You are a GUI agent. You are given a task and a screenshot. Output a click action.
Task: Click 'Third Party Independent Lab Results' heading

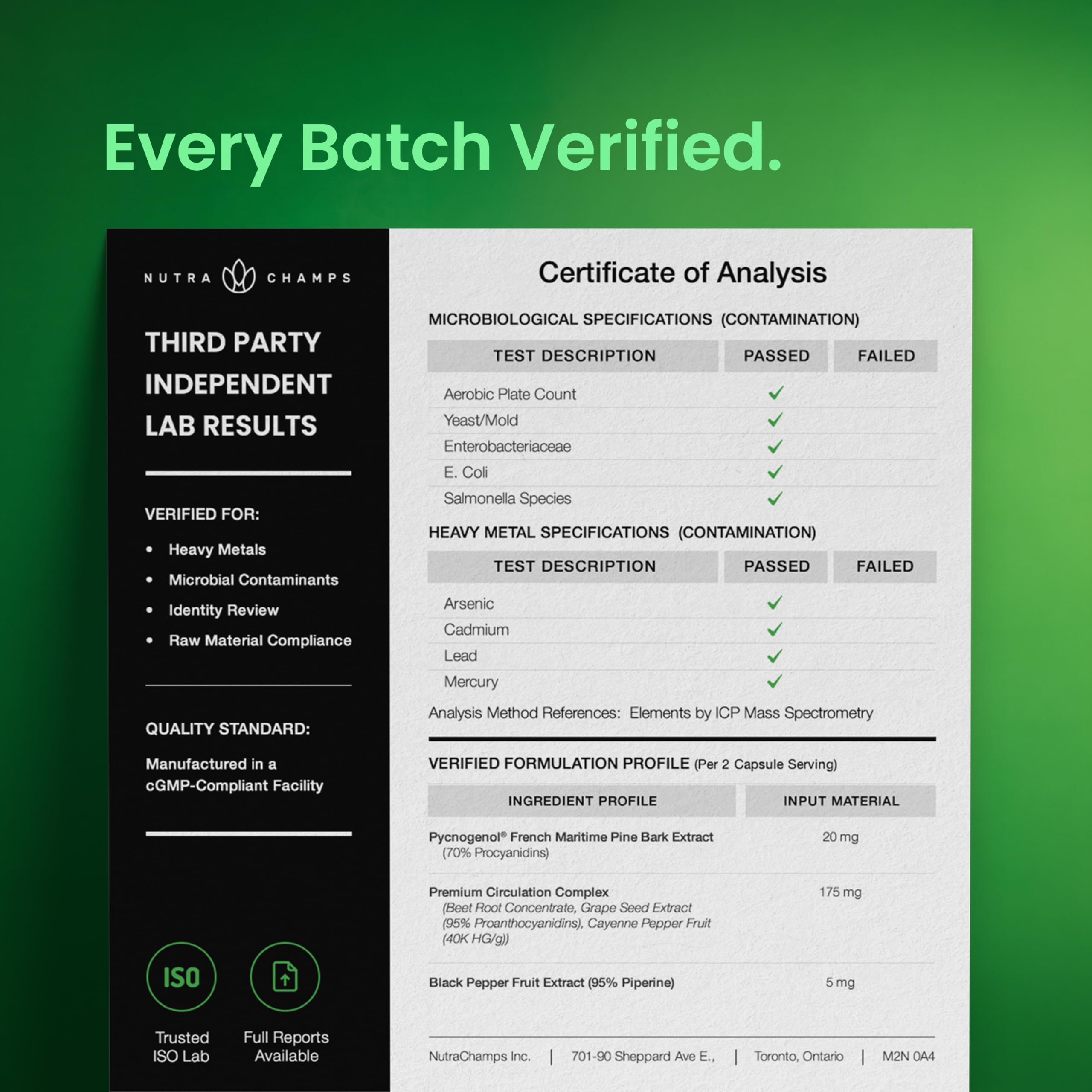point(238,384)
